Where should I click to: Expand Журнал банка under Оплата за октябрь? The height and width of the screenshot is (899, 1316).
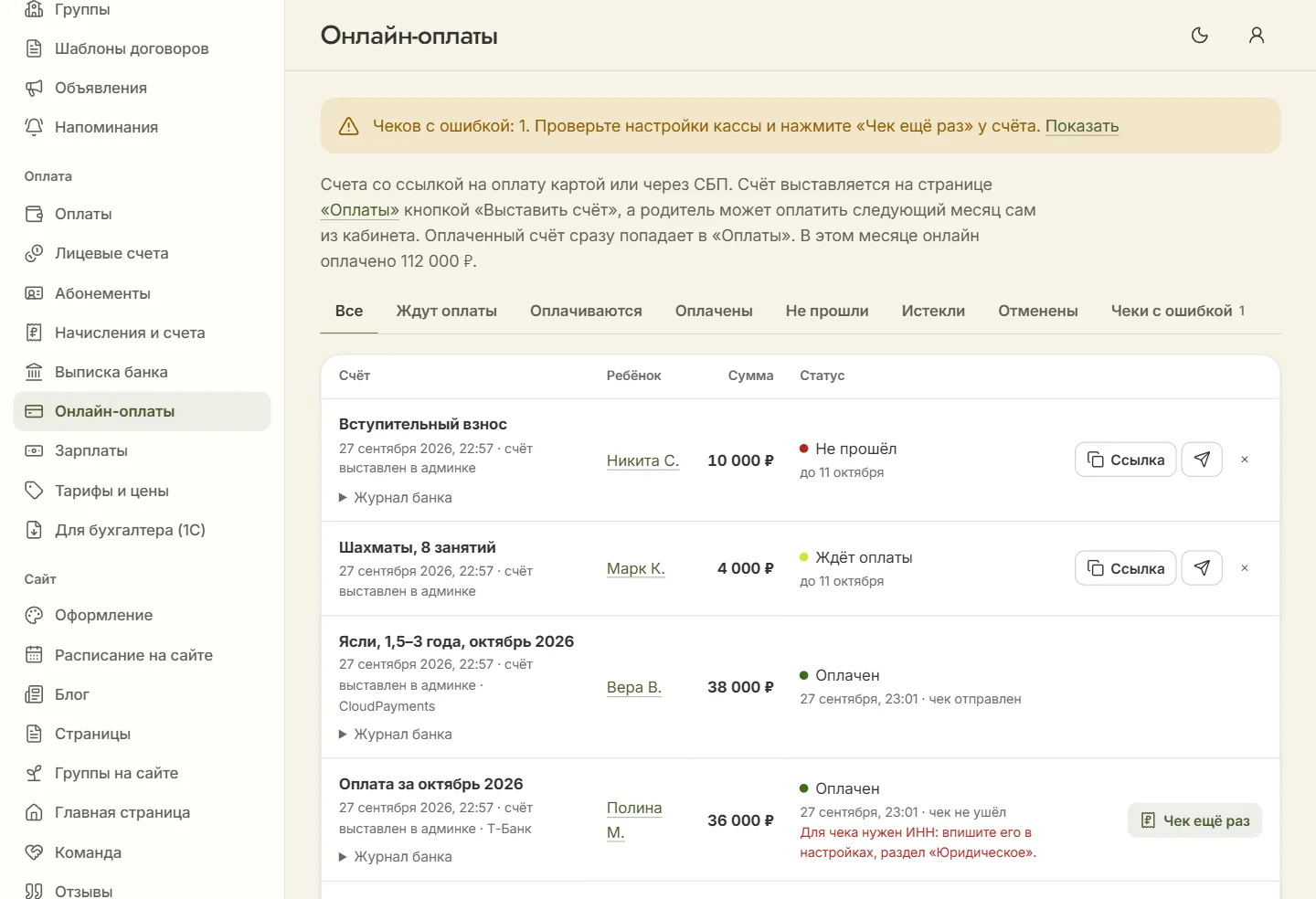point(395,857)
